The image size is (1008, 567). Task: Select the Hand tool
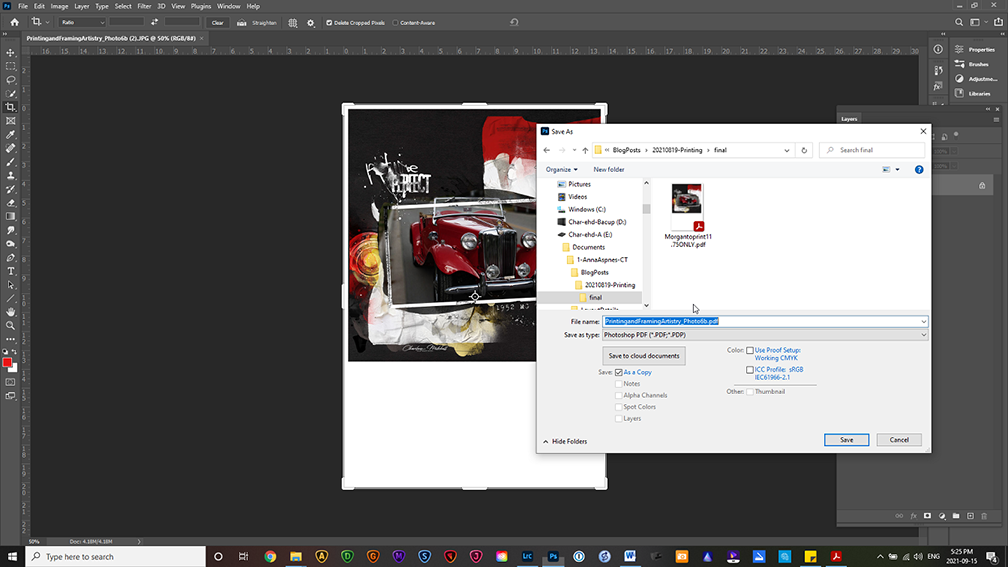click(10, 312)
